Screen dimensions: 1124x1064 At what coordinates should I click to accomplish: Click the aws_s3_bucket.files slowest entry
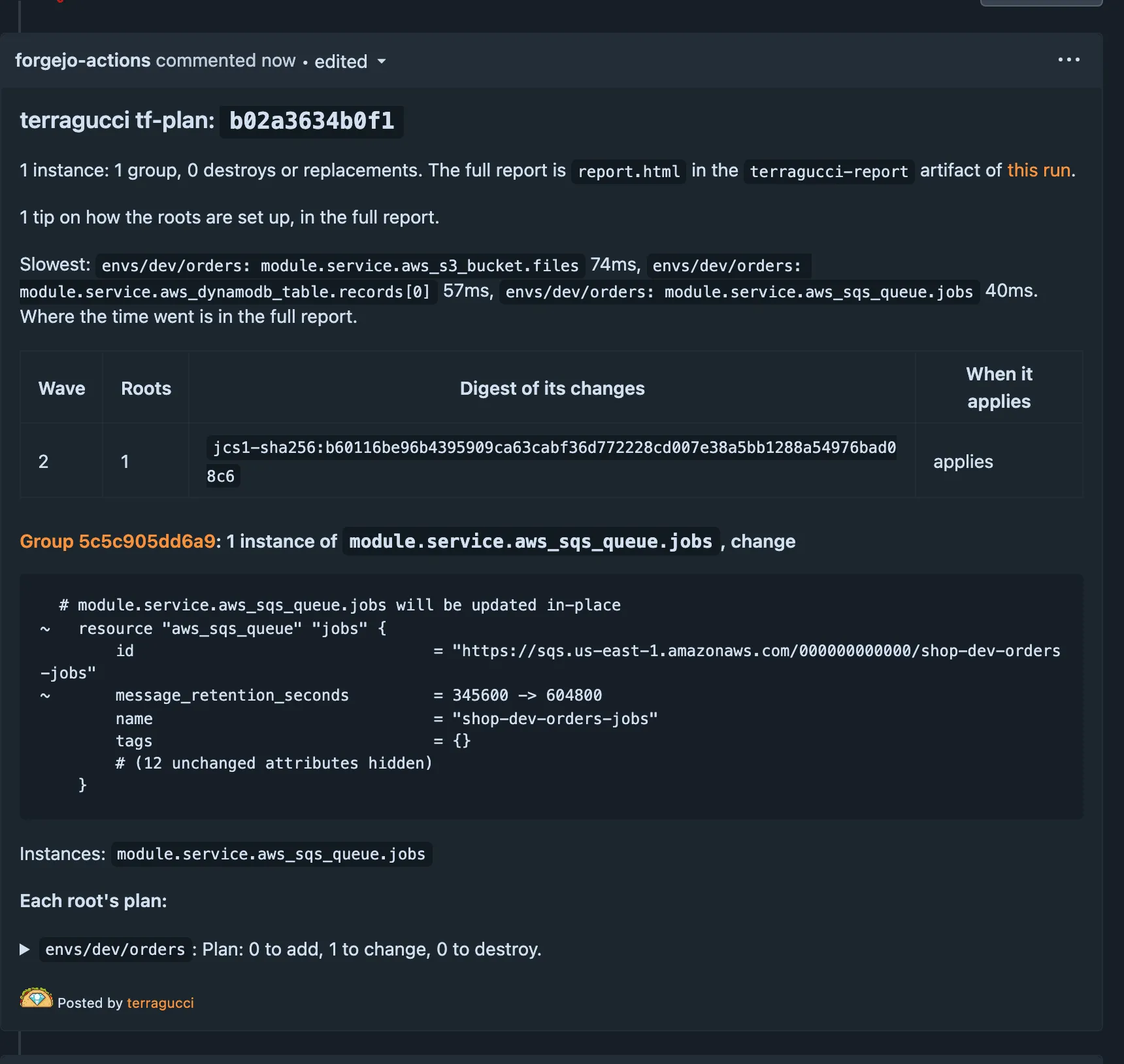[x=340, y=265]
